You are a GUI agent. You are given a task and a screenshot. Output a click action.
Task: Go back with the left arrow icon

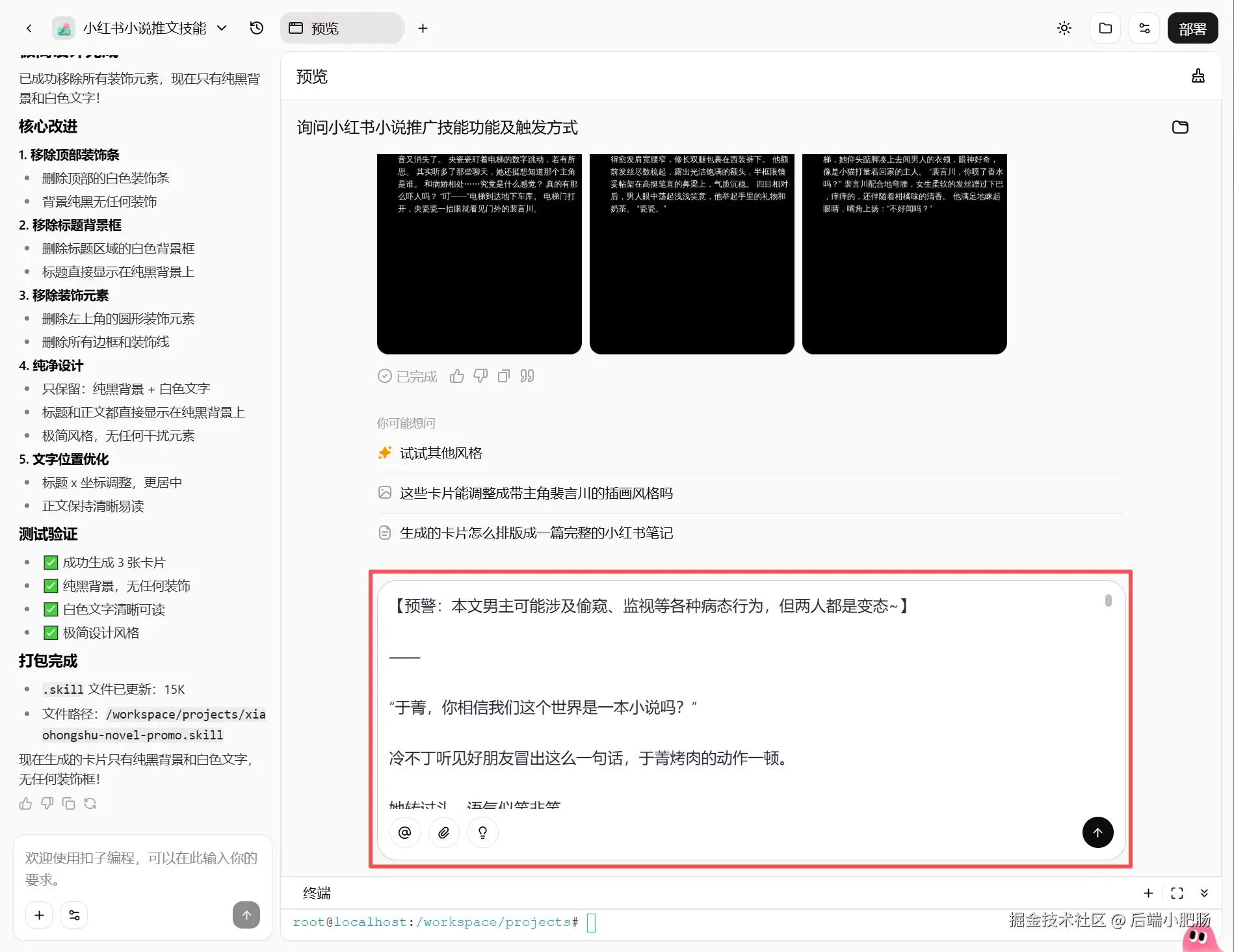(x=29, y=28)
